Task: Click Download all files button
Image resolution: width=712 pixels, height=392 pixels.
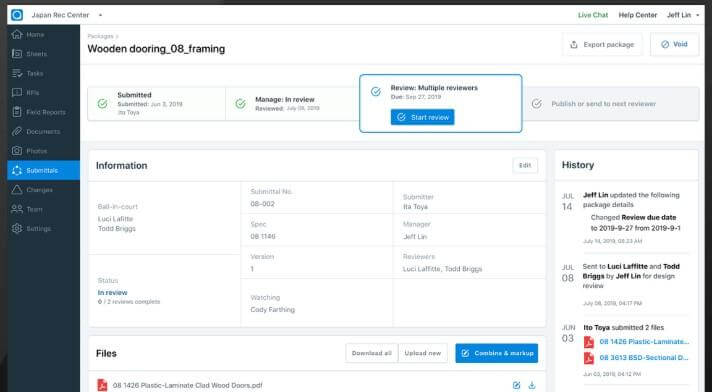Action: pos(371,353)
